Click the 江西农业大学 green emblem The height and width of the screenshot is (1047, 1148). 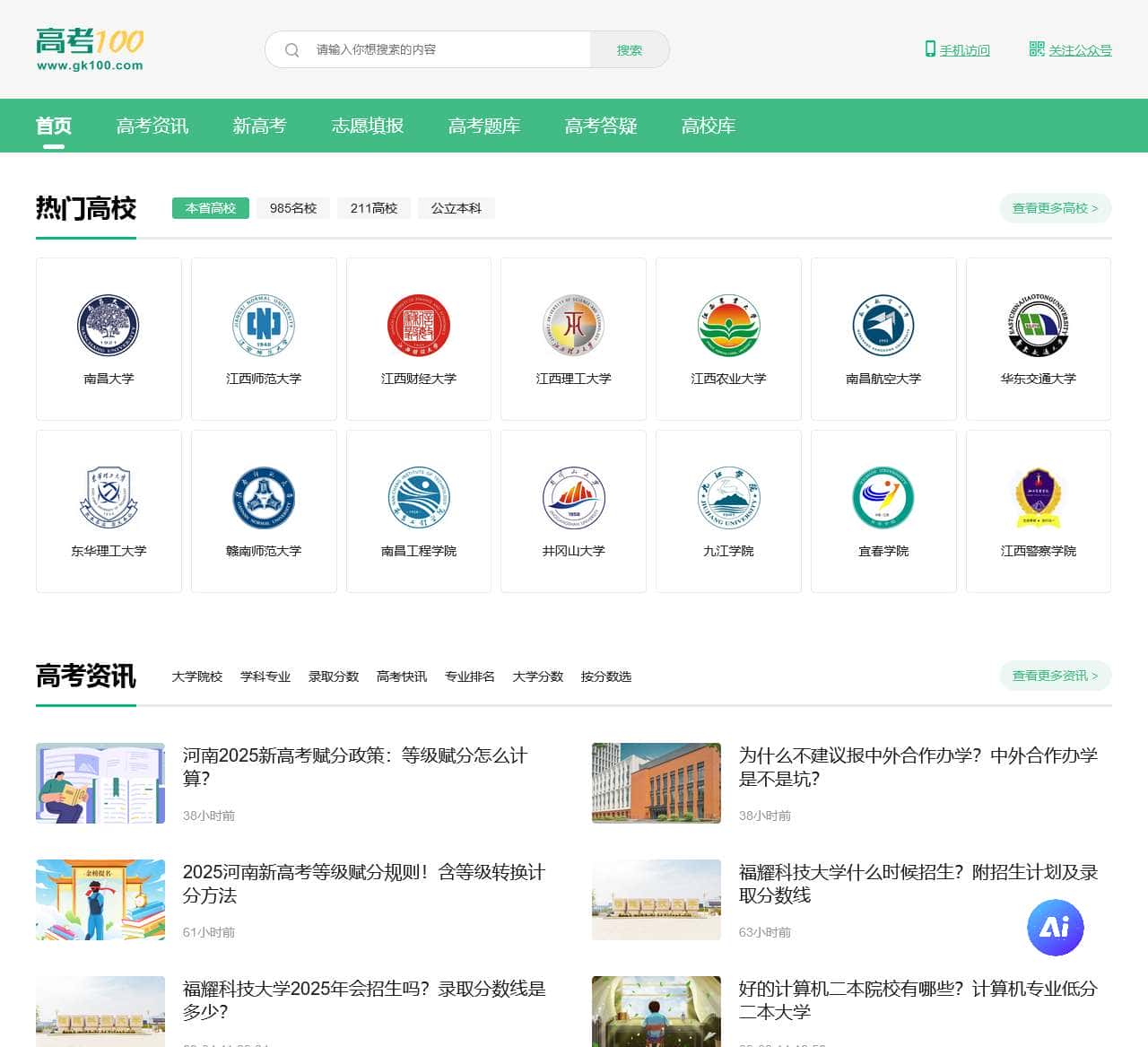(729, 326)
